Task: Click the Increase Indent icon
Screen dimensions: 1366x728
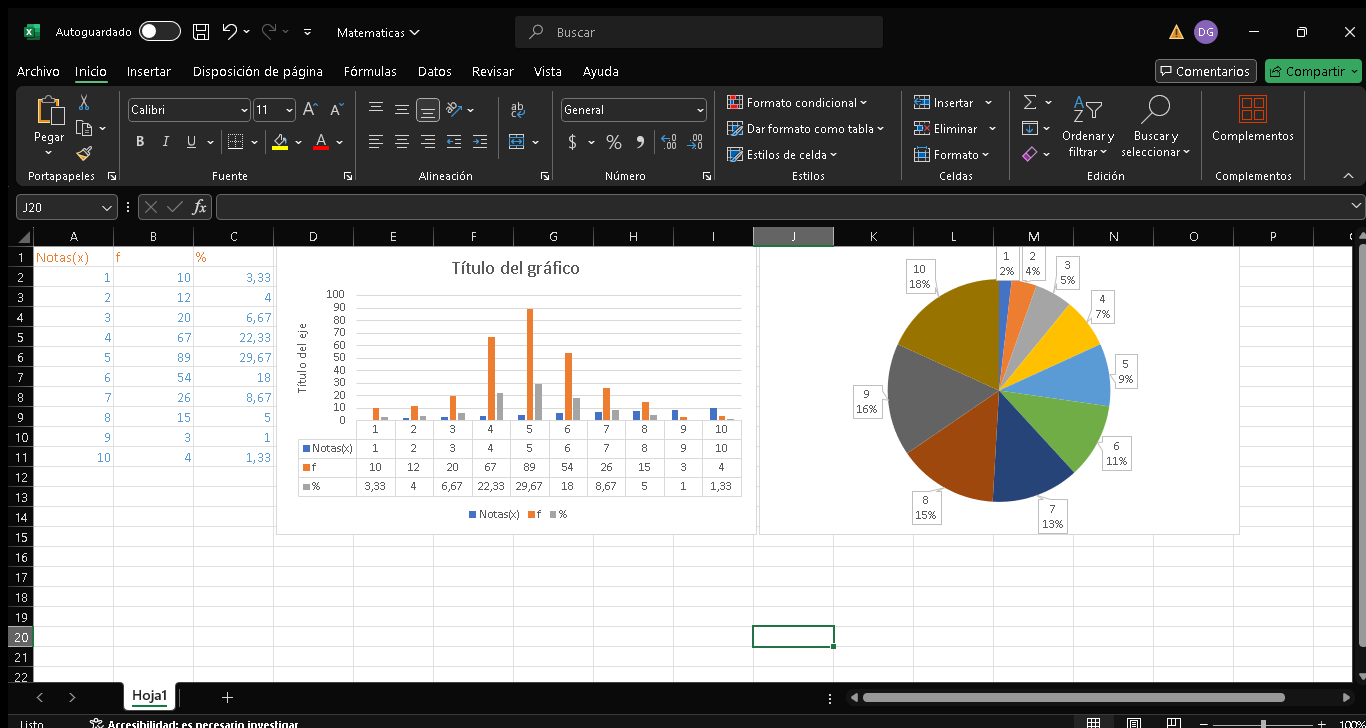Action: 479,142
